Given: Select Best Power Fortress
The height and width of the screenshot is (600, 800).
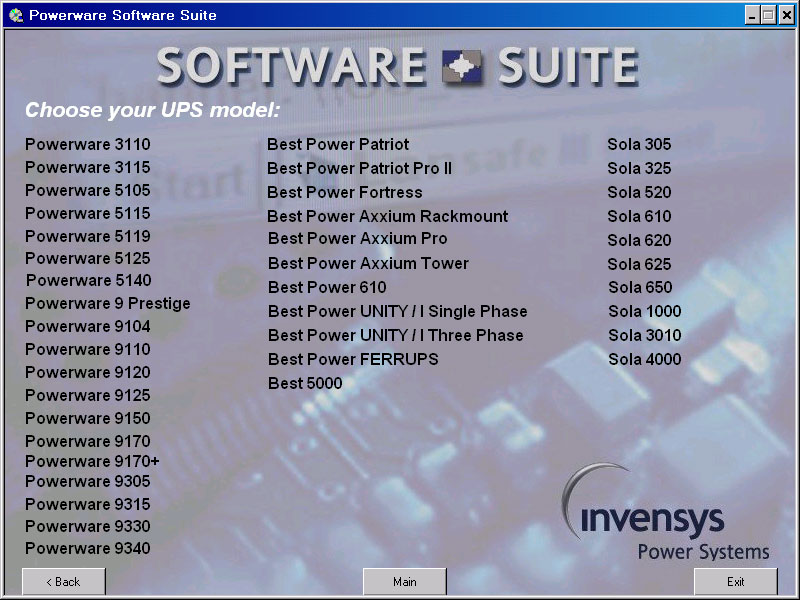Looking at the screenshot, I should click(x=344, y=192).
